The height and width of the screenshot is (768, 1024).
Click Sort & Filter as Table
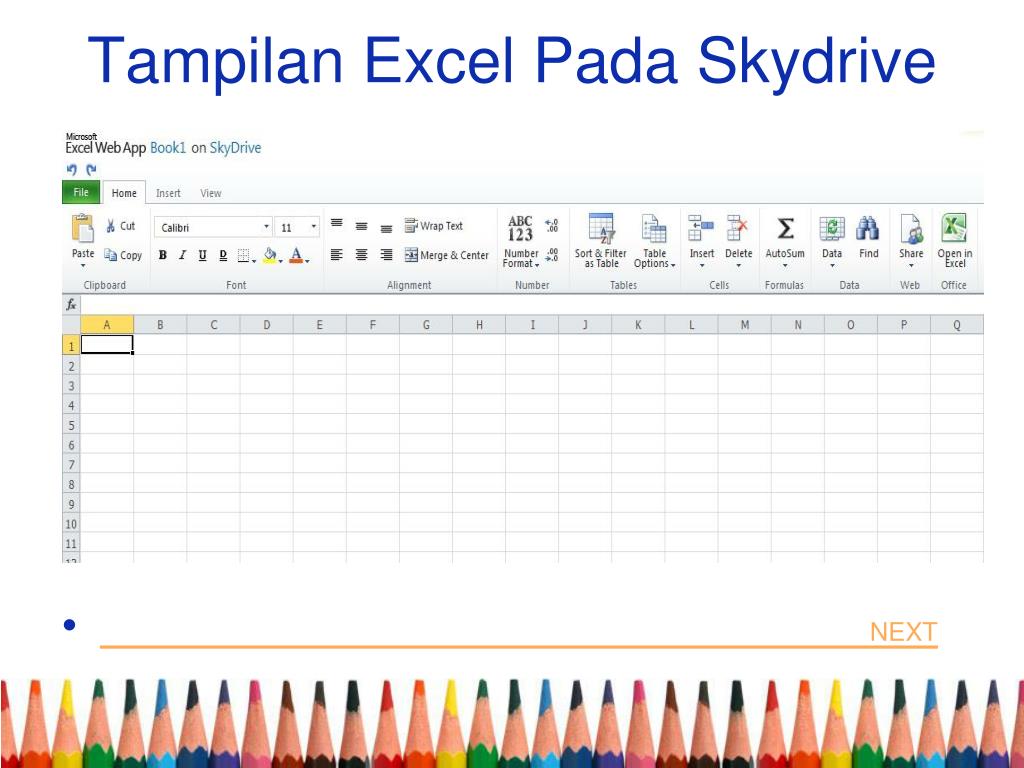click(601, 242)
